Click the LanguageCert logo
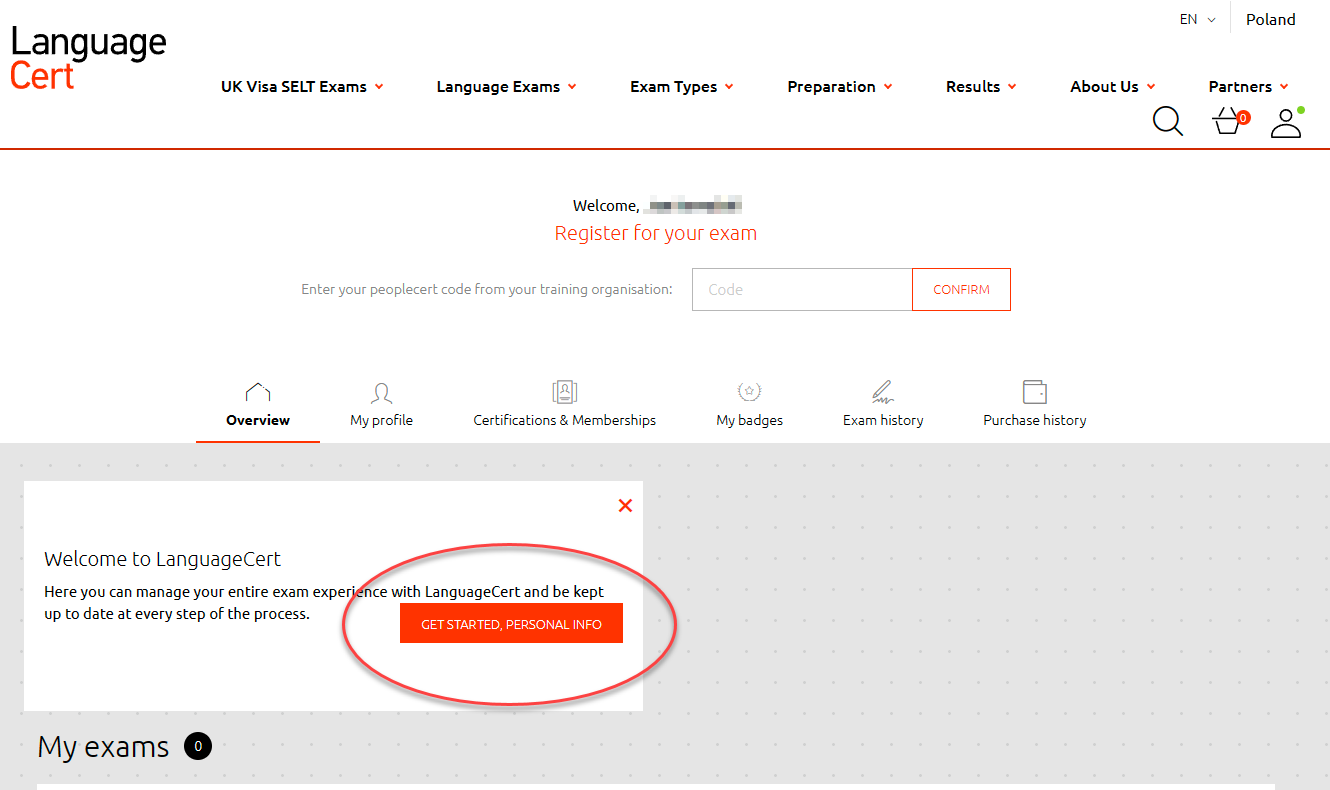Screen dimensions: 1330x790 point(89,57)
